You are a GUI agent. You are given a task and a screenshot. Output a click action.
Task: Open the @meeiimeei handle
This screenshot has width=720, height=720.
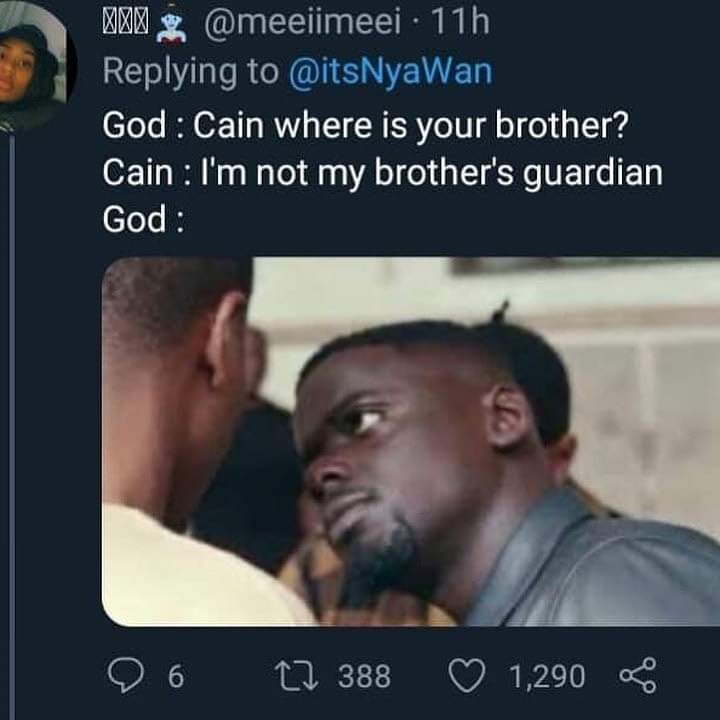click(x=302, y=22)
